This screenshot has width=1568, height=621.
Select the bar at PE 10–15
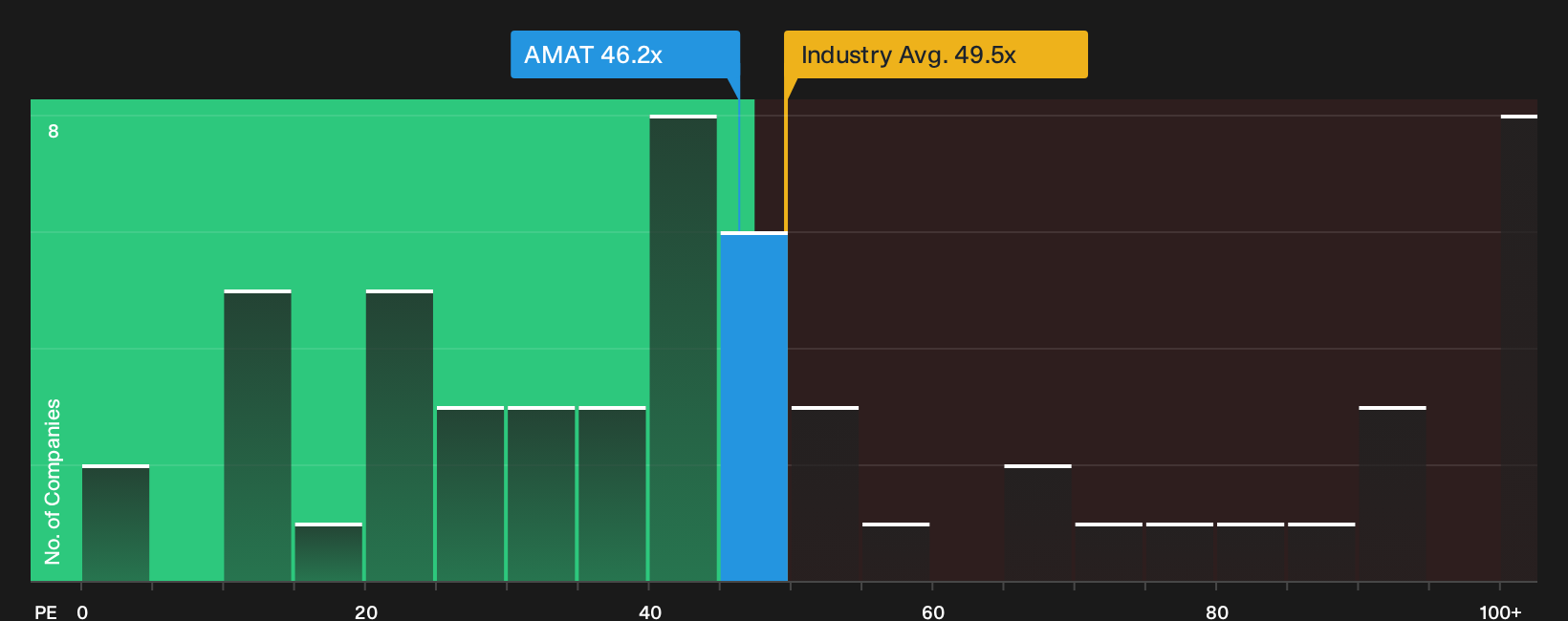pos(257,436)
